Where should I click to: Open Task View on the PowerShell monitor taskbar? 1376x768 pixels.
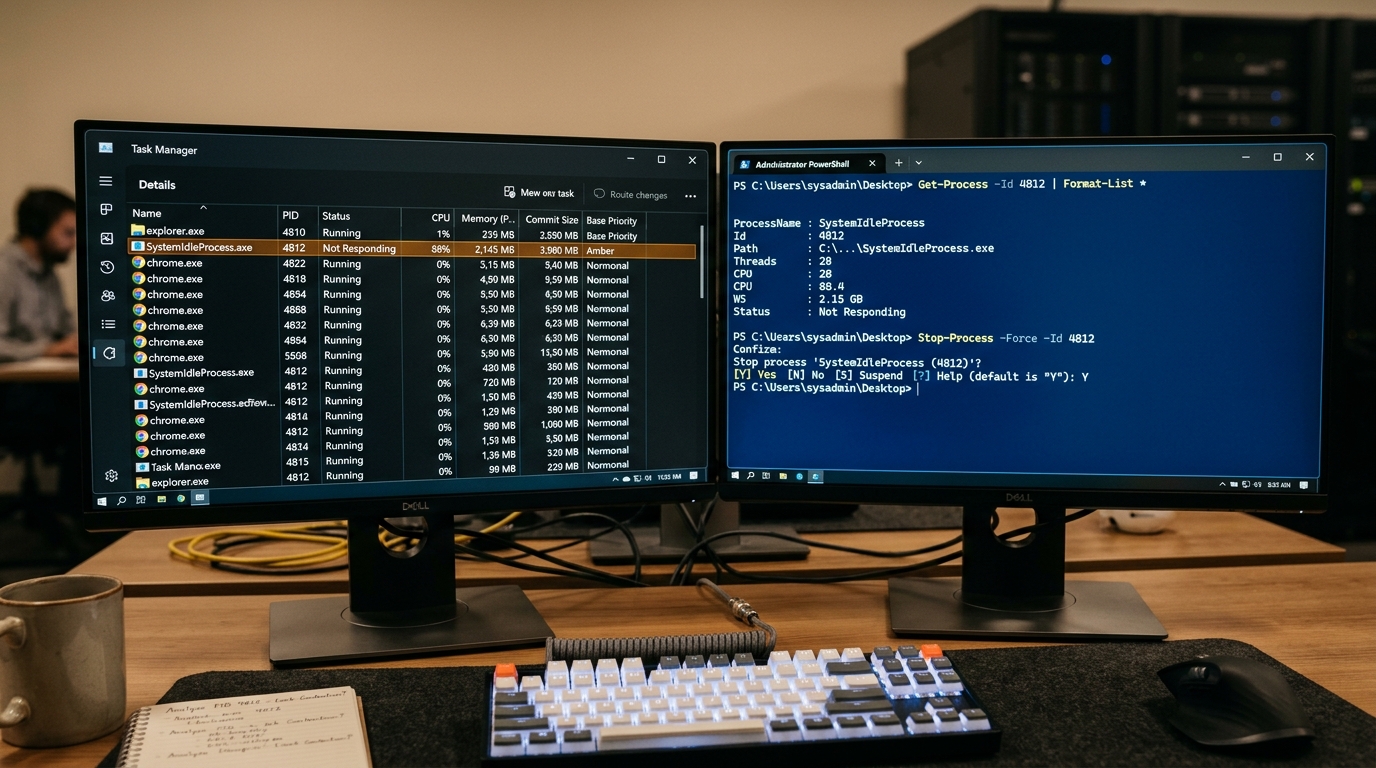click(767, 476)
